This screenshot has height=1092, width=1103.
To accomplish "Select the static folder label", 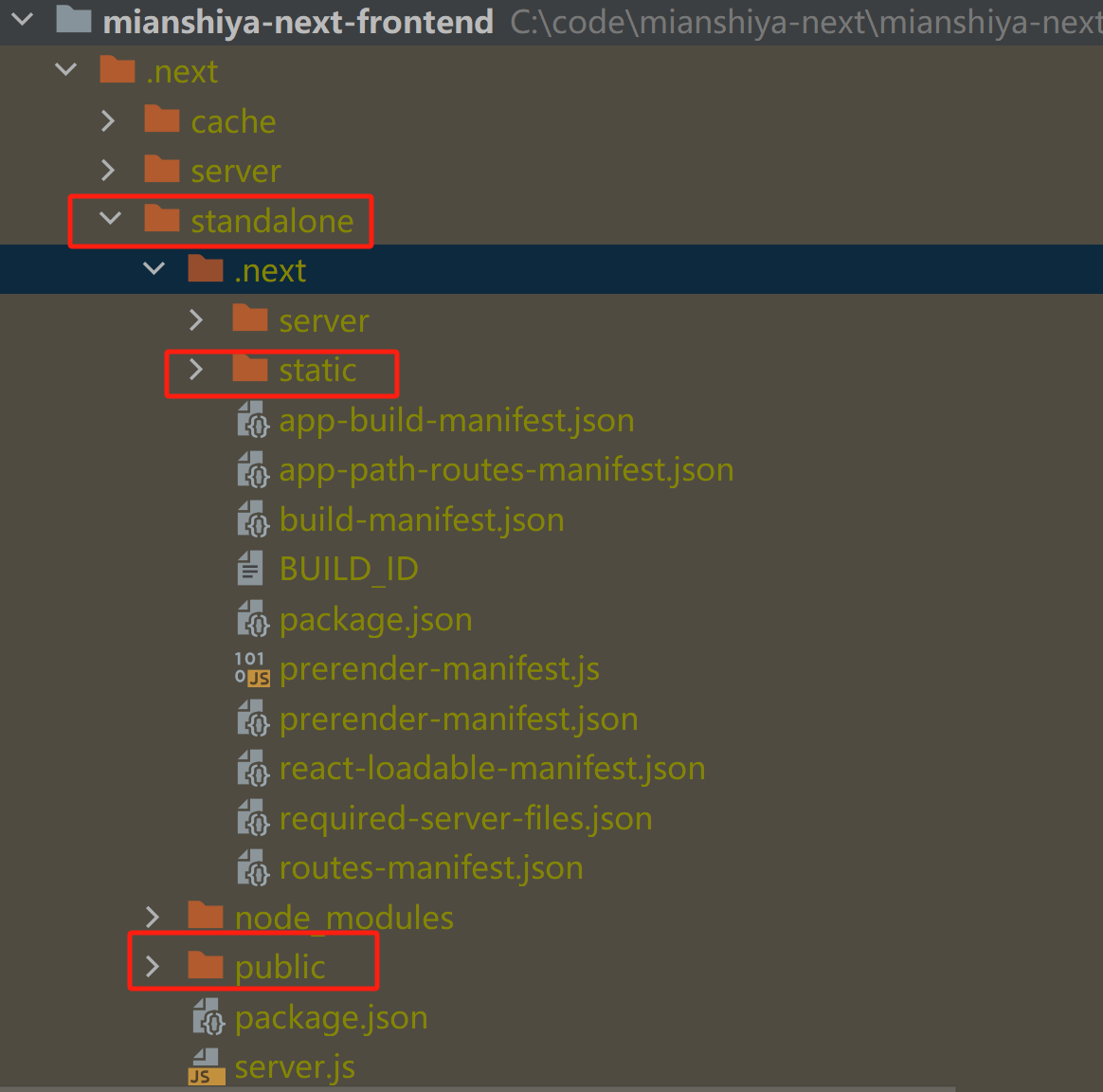I will [317, 370].
